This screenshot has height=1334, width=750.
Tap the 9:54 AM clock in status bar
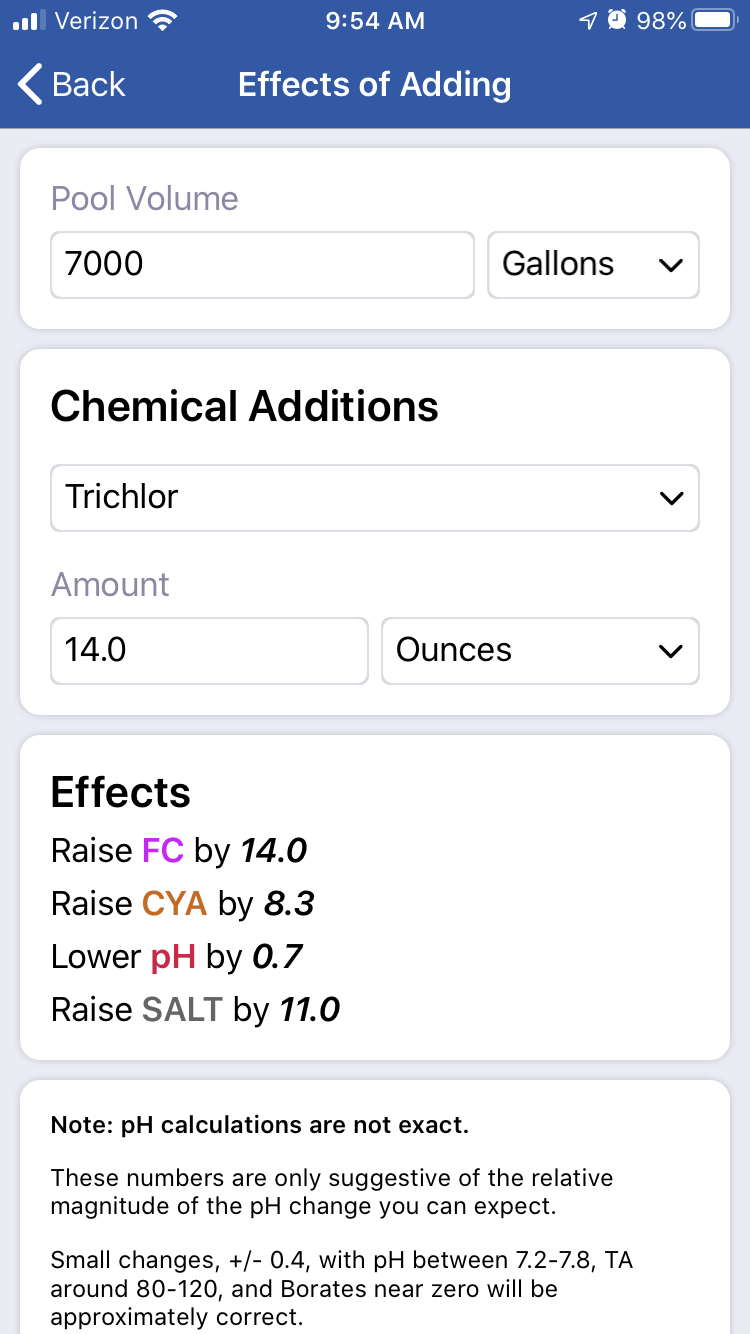pyautogui.click(x=375, y=21)
